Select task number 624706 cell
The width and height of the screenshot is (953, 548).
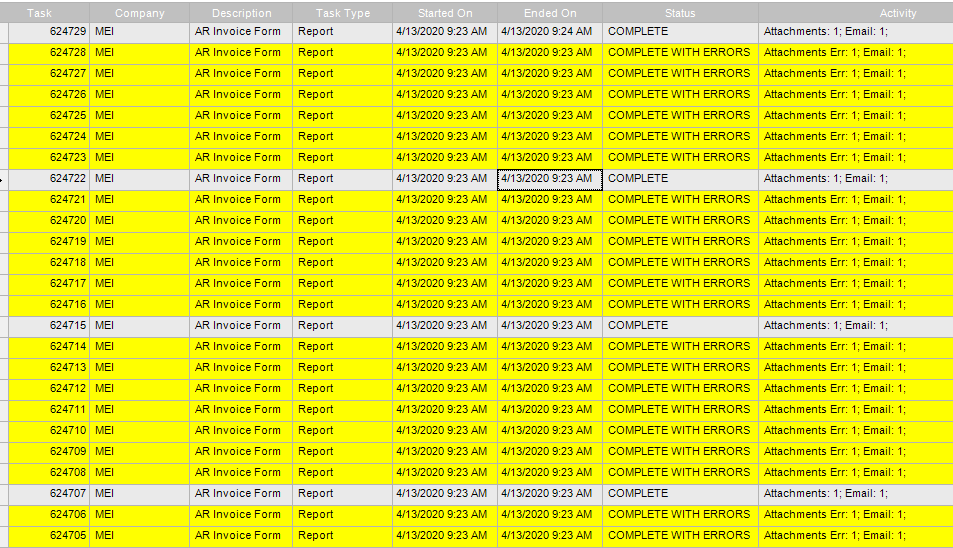click(49, 515)
